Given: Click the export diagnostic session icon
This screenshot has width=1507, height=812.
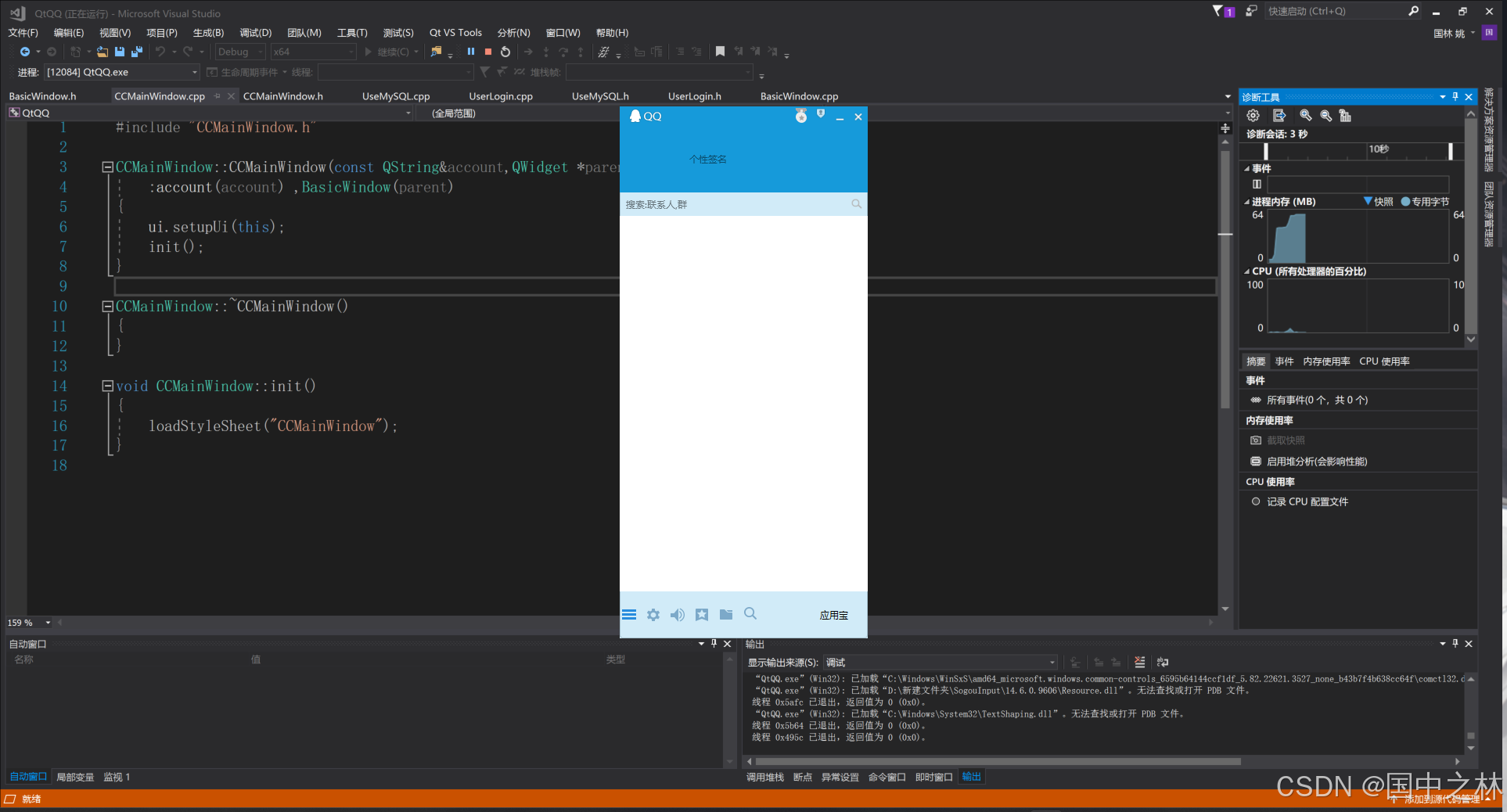Looking at the screenshot, I should click(1279, 116).
